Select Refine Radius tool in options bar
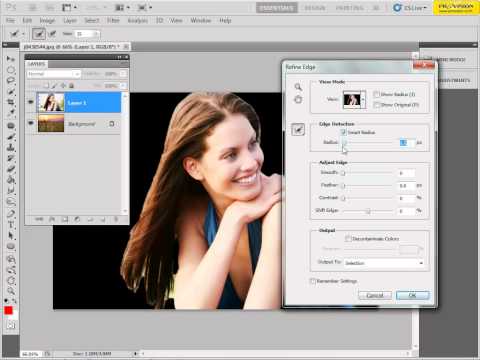The width and height of the screenshot is (480, 360). pyautogui.click(x=39, y=34)
